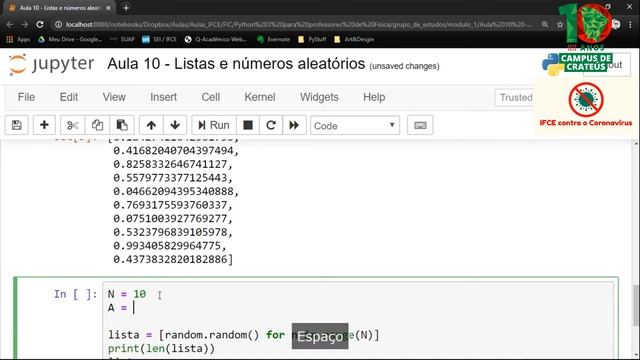Open the Chrome three-dot menu

pyautogui.click(x=630, y=24)
